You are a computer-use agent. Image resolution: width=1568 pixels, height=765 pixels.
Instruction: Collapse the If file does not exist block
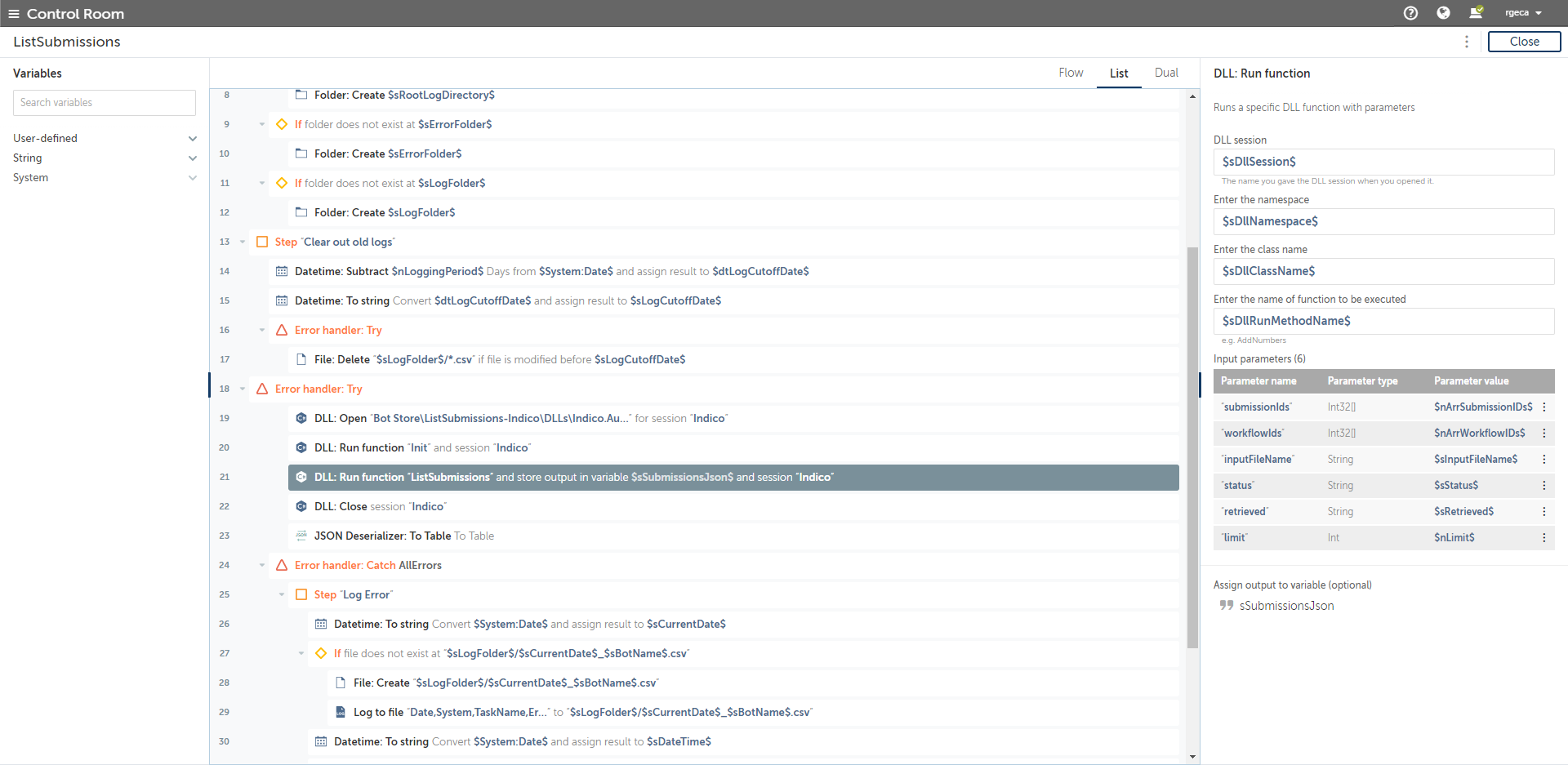click(x=301, y=653)
